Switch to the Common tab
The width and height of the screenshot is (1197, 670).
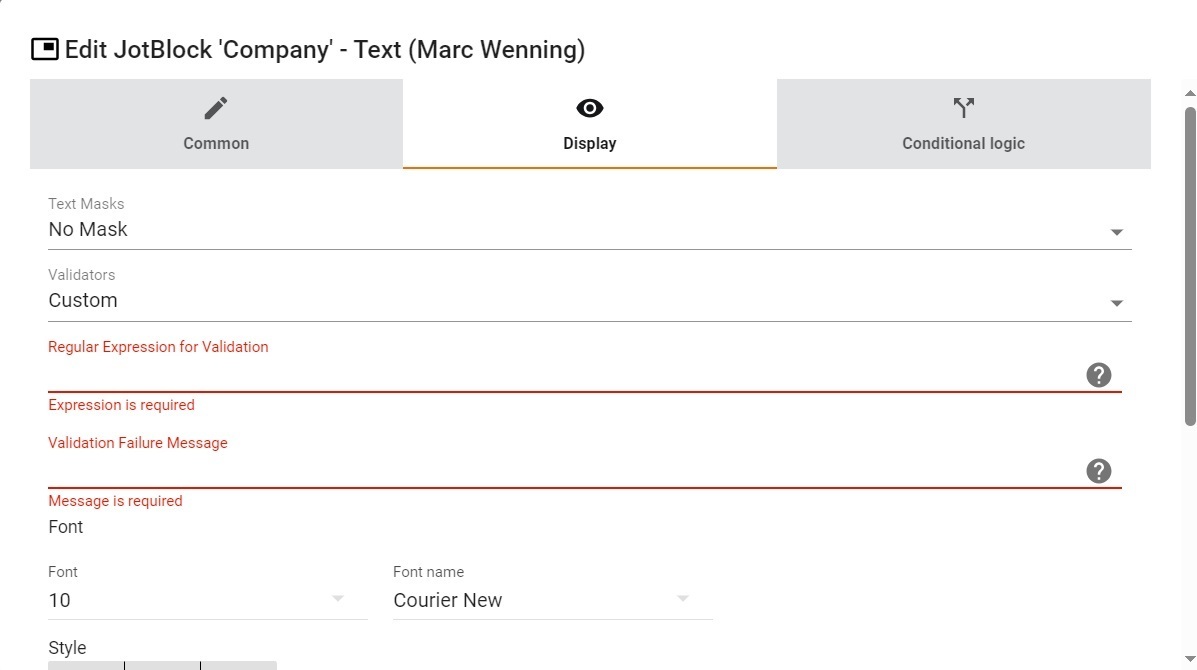click(216, 124)
